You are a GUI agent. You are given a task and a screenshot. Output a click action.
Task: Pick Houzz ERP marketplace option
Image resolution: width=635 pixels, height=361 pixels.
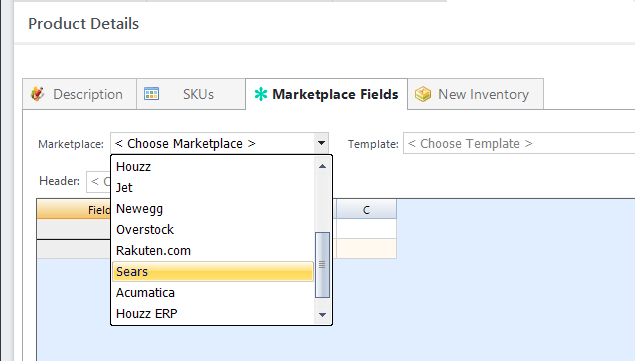pyautogui.click(x=213, y=314)
